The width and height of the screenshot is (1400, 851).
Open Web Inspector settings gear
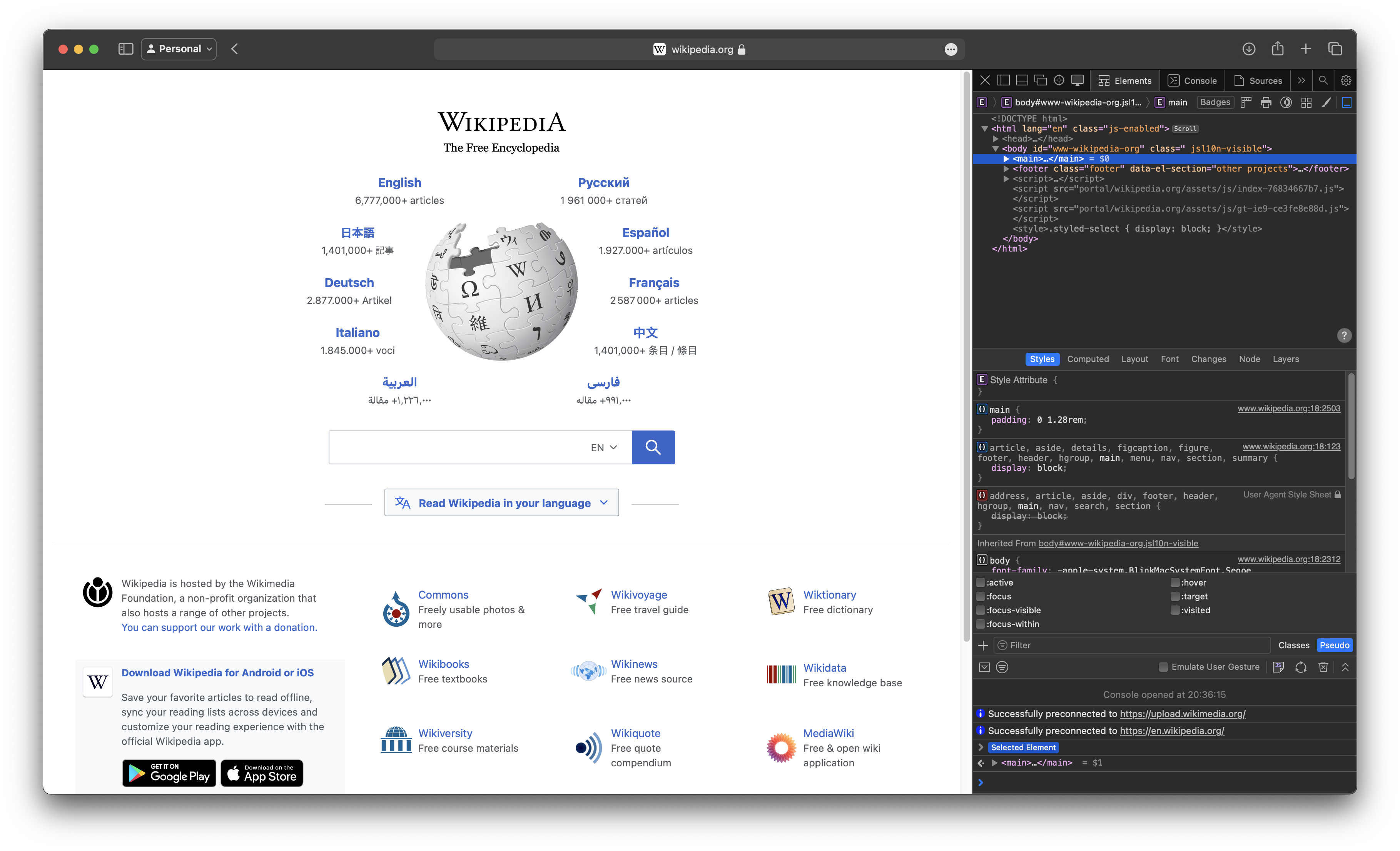click(1345, 80)
